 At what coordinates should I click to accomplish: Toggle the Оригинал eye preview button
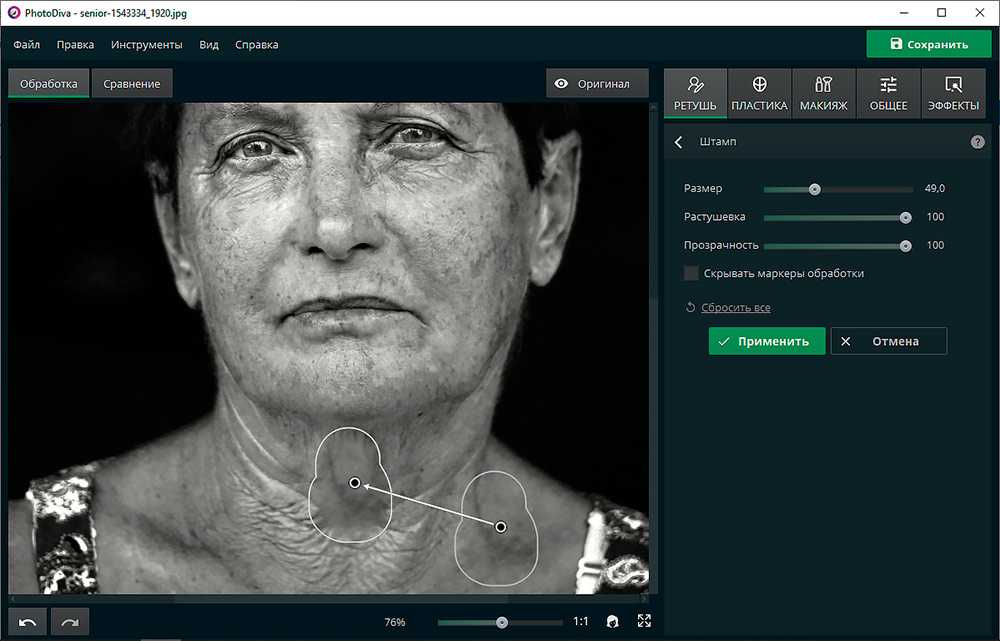(x=597, y=84)
